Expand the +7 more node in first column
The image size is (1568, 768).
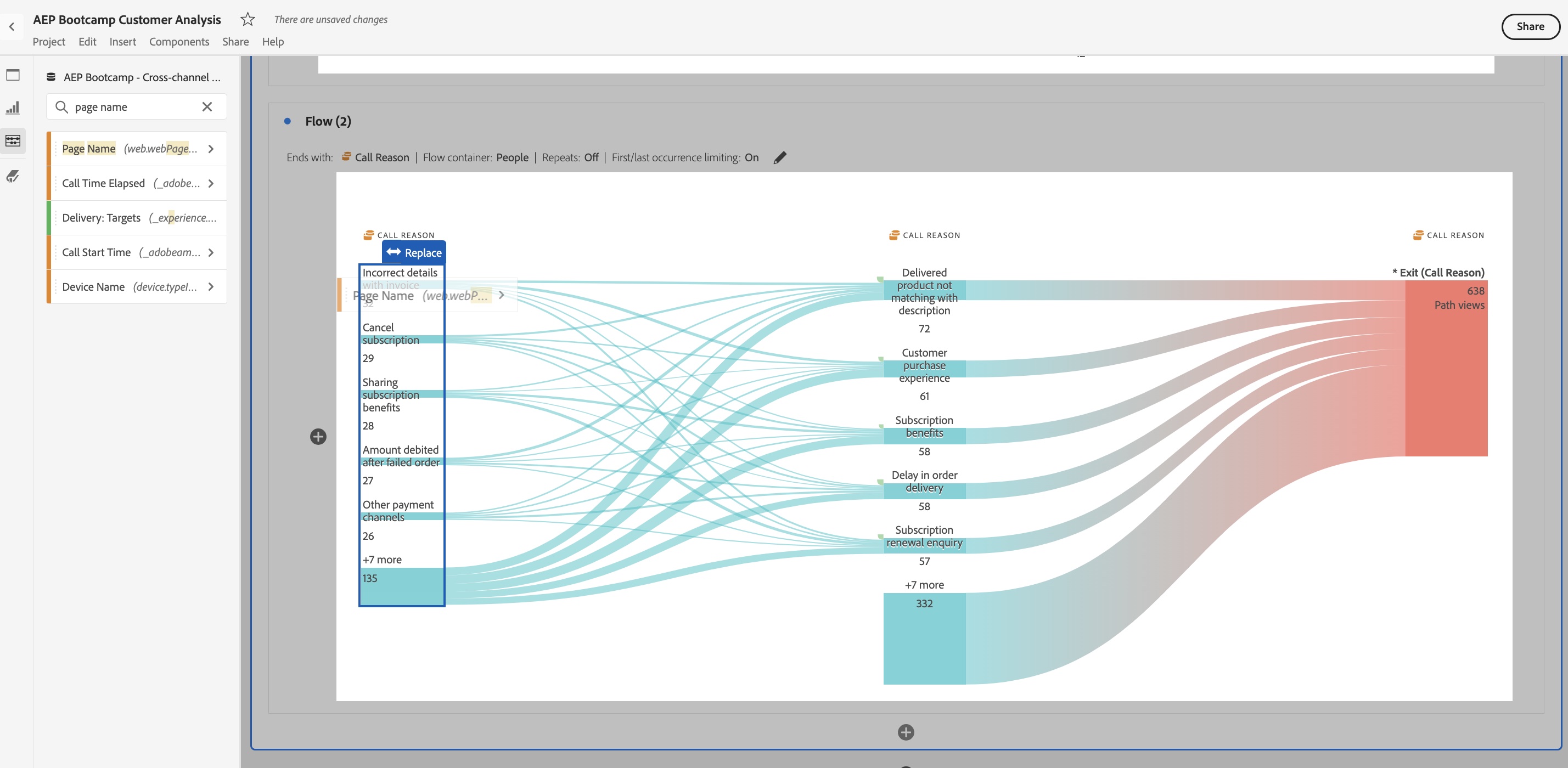402,585
